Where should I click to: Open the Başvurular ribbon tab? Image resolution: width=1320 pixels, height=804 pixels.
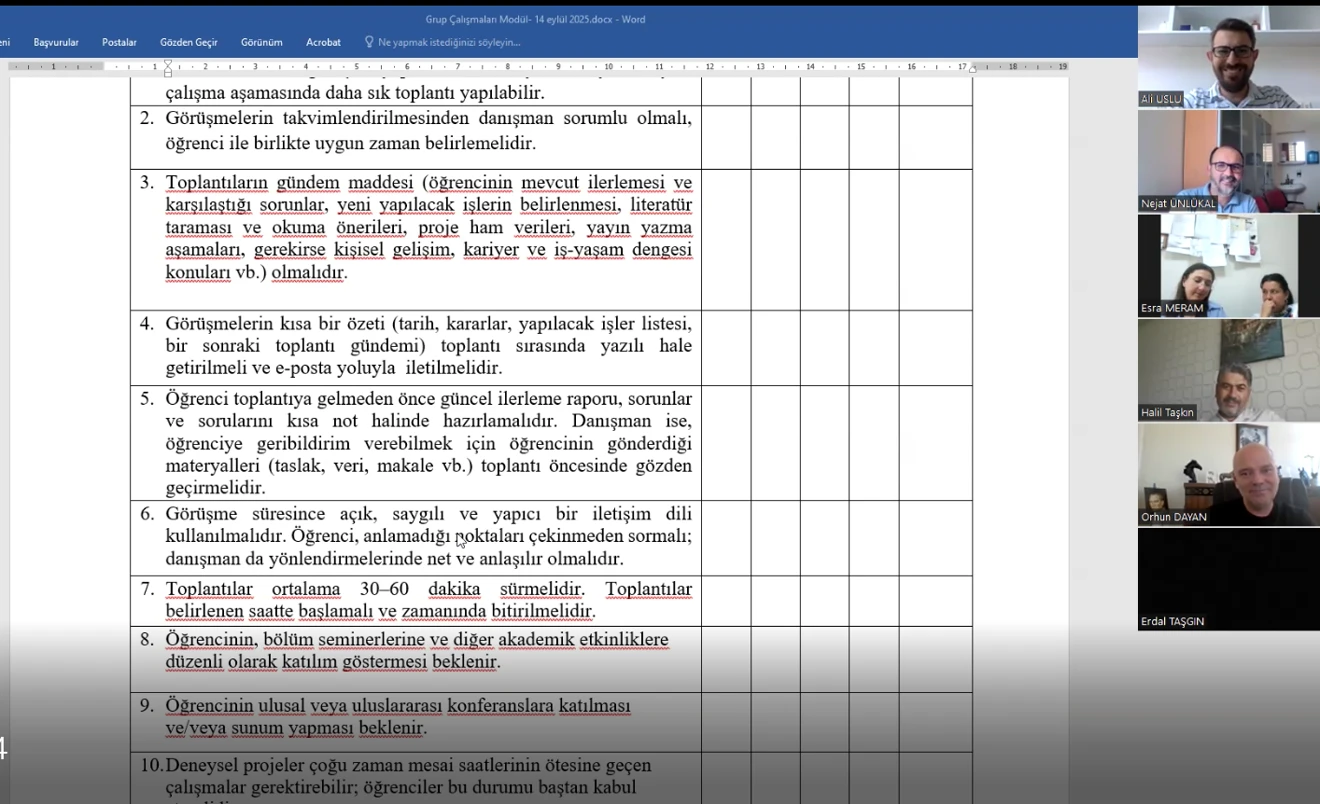[56, 42]
